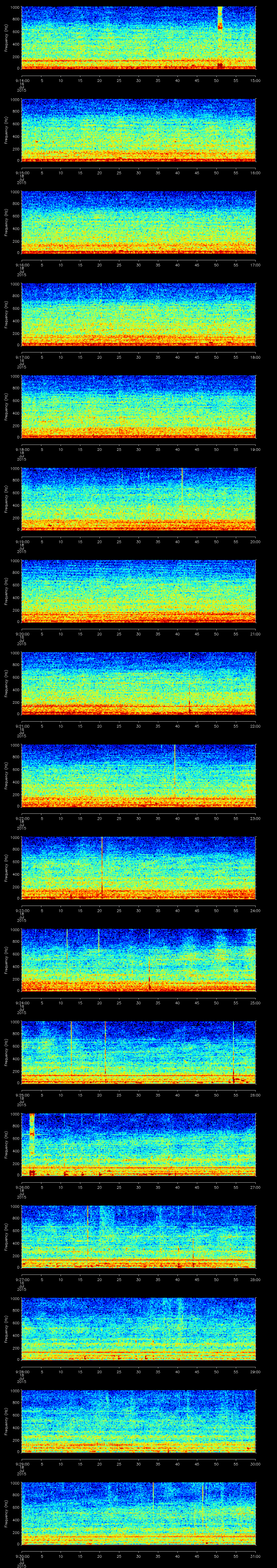Click the 30:00 end time label

[256, 1463]
